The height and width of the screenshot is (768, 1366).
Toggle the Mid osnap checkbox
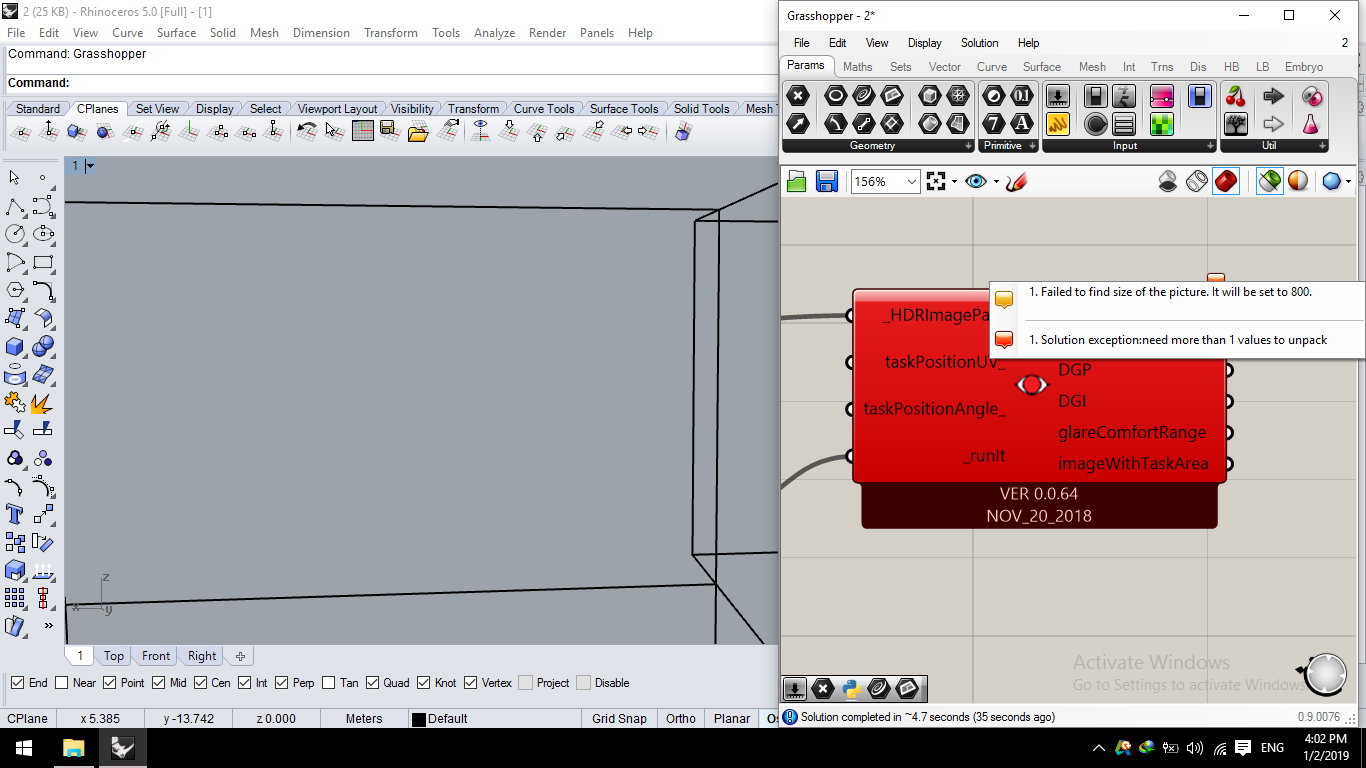coord(159,683)
